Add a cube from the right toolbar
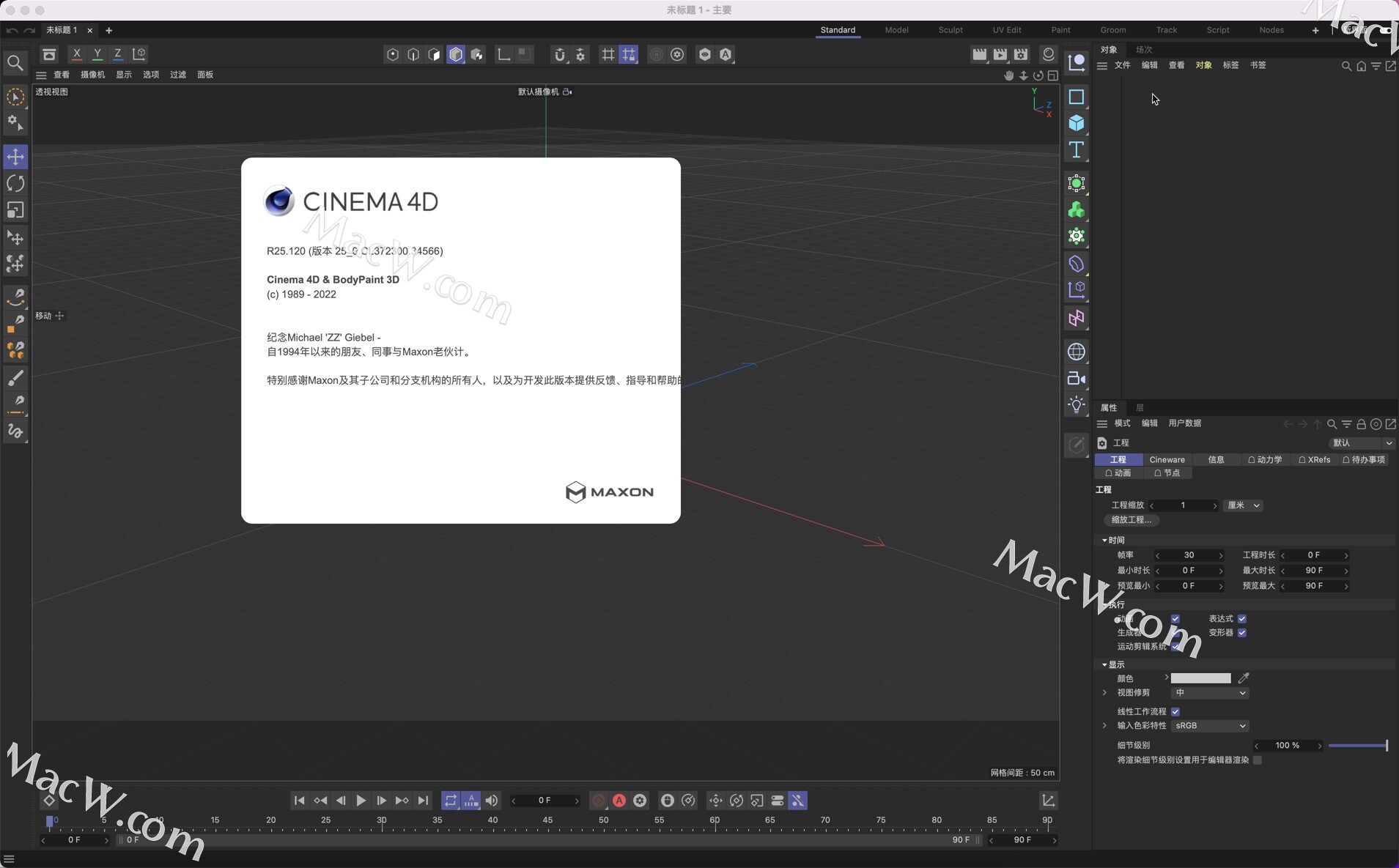Image resolution: width=1399 pixels, height=868 pixels. pyautogui.click(x=1076, y=123)
